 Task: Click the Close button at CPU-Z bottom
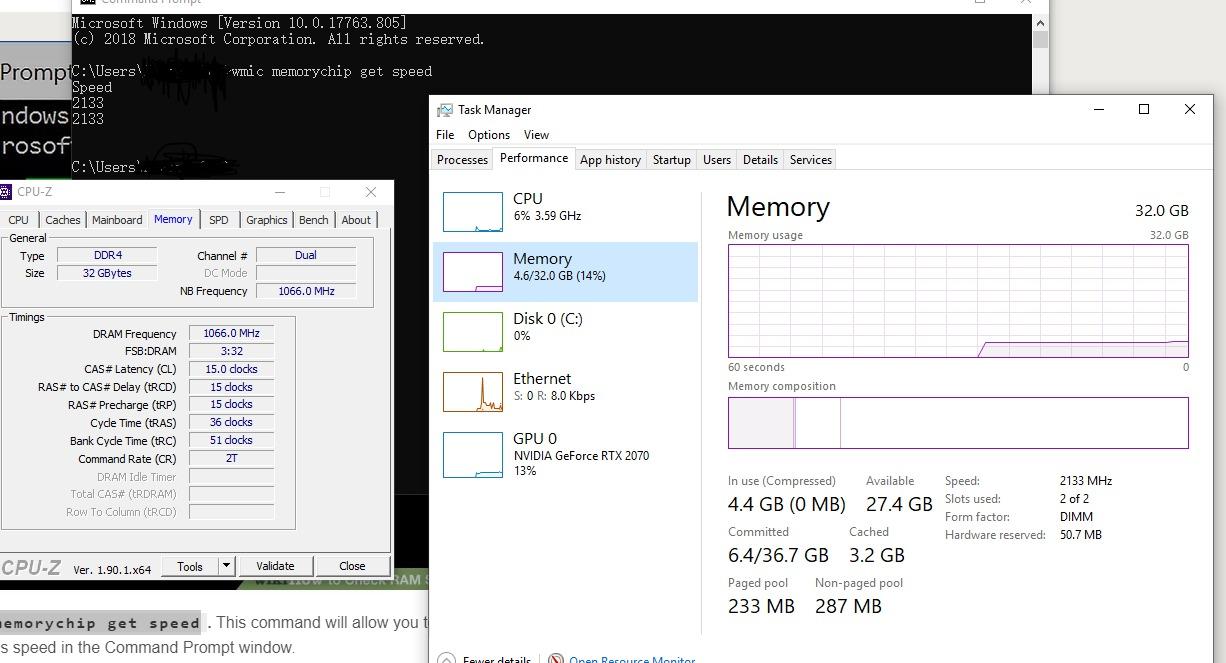[352, 566]
